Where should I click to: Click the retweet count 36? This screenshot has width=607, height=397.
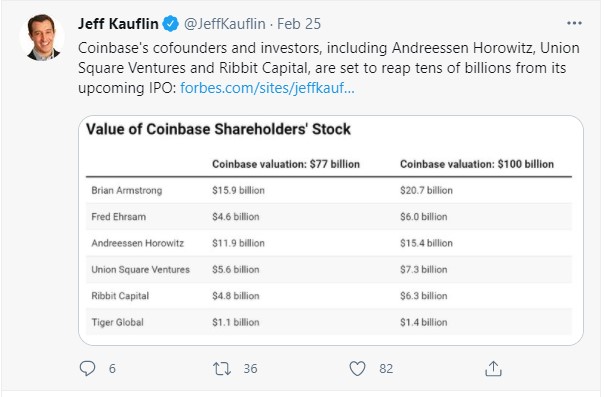(250, 369)
